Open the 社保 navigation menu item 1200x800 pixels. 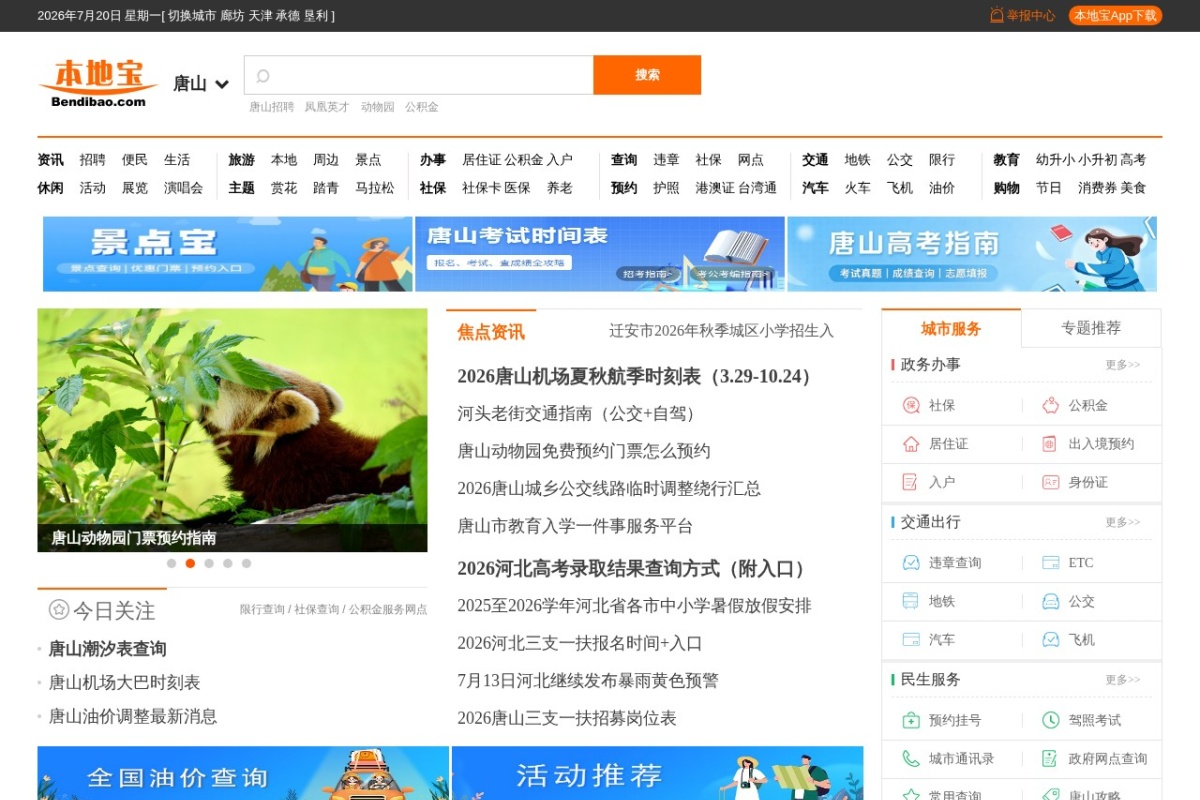[433, 188]
